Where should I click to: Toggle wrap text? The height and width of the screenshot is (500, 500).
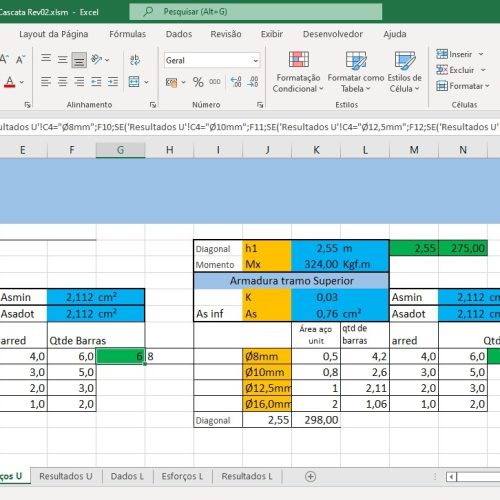[x=135, y=60]
